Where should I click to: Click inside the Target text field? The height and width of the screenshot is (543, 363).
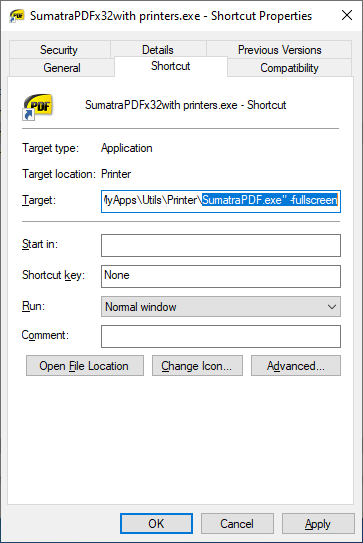coord(221,201)
